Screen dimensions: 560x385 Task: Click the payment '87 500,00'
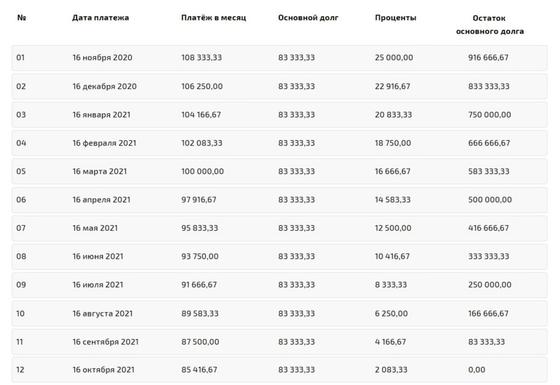click(x=200, y=342)
